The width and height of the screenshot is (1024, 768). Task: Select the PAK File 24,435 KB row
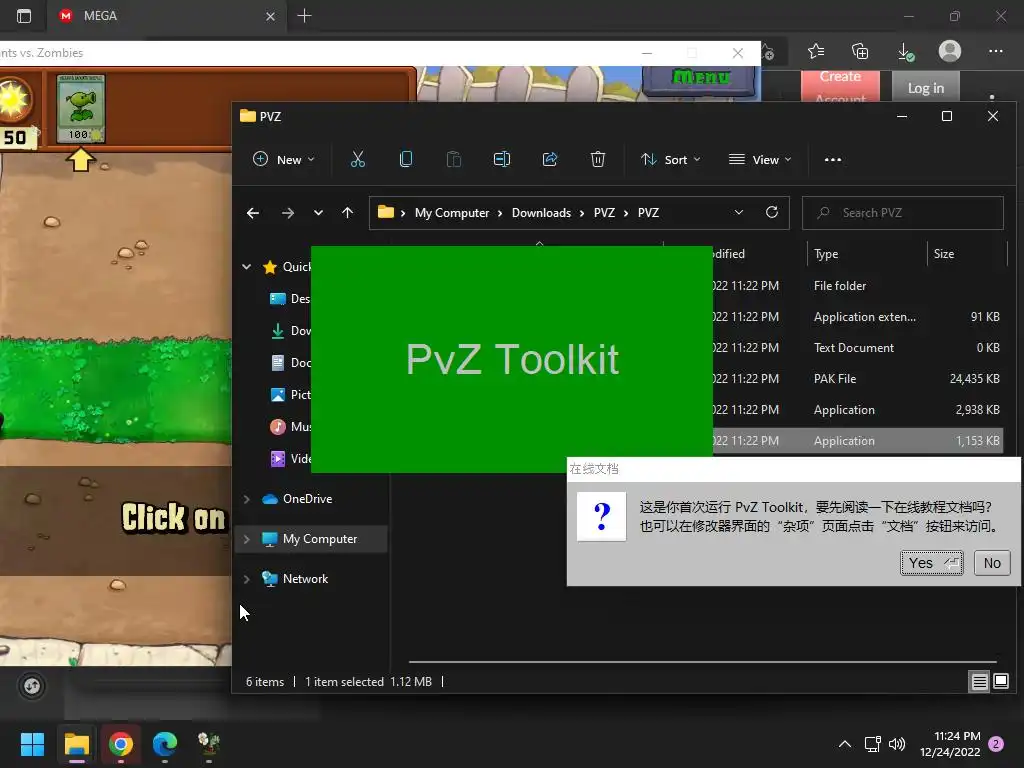[x=858, y=379]
